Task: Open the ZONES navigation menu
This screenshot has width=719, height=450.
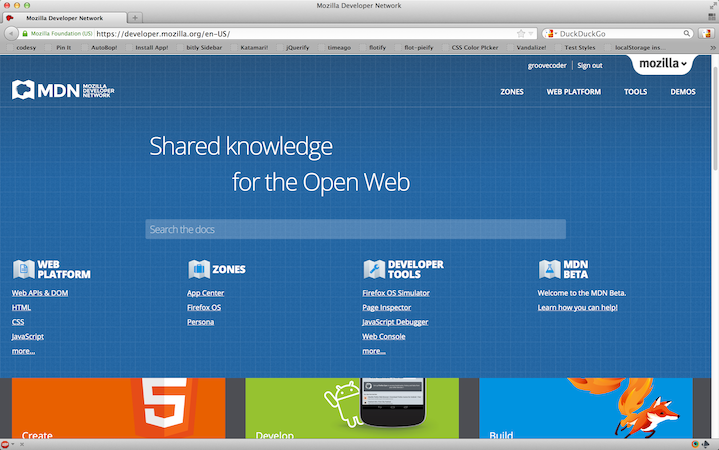Action: tap(512, 92)
